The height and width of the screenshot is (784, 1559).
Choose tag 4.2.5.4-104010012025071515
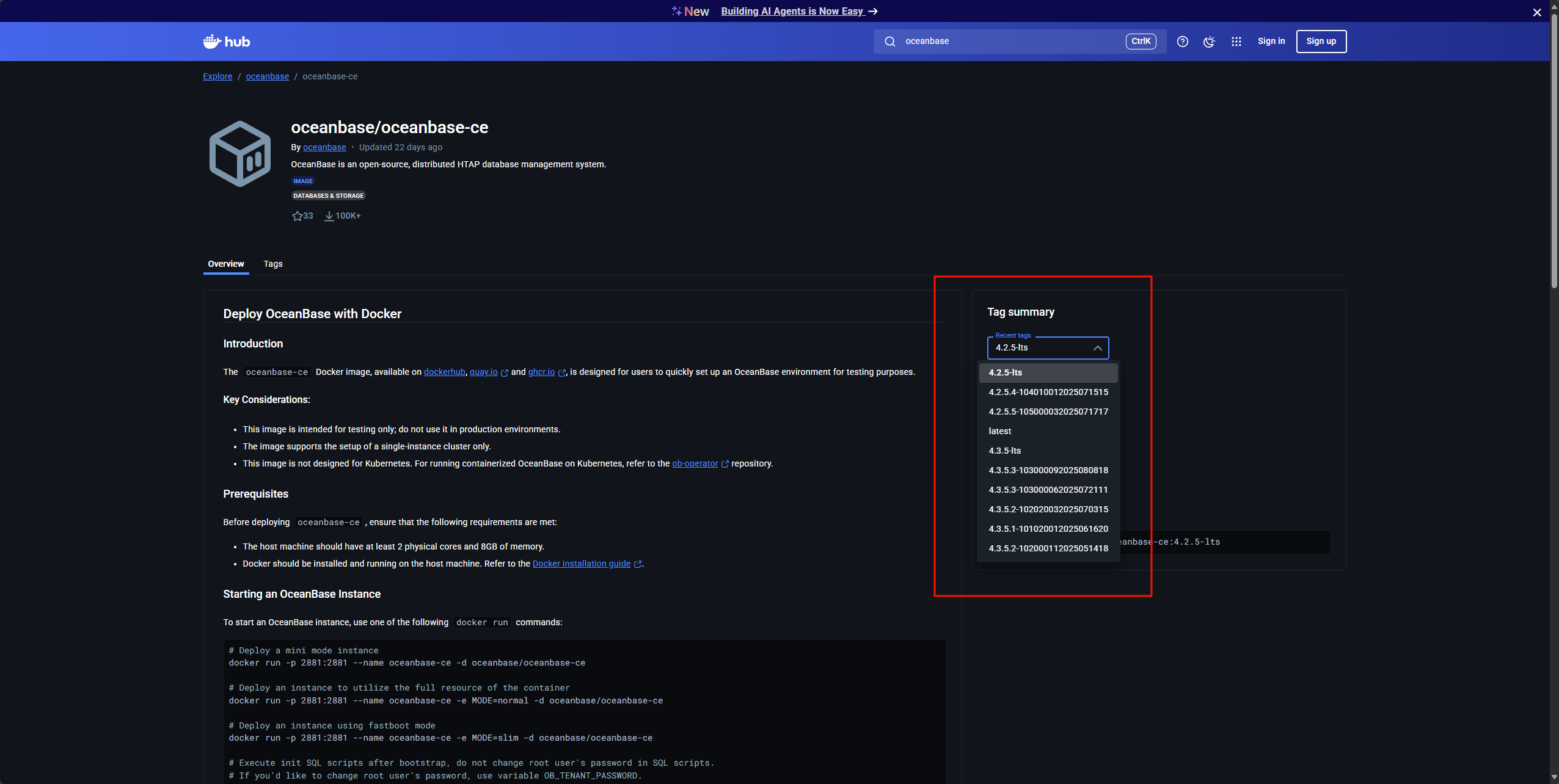[x=1048, y=392]
